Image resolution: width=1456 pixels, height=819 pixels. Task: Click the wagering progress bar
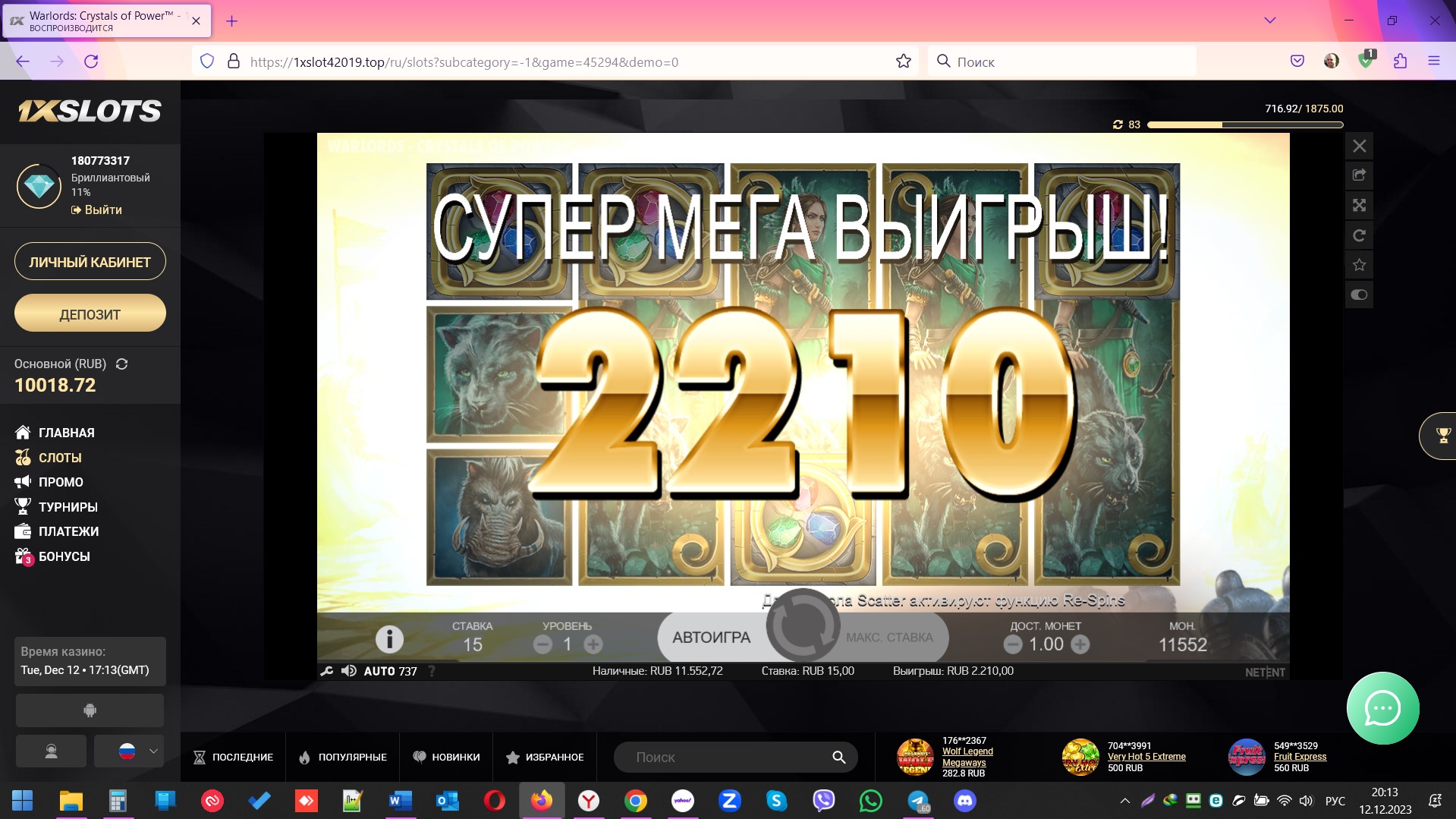[1245, 124]
